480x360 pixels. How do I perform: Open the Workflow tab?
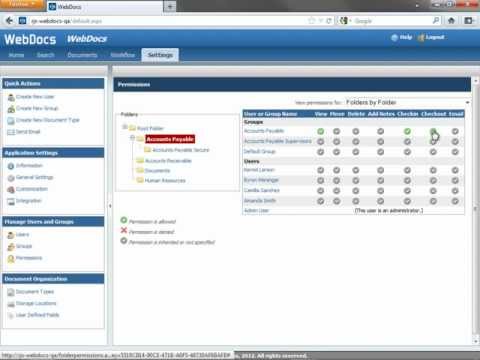click(x=123, y=55)
